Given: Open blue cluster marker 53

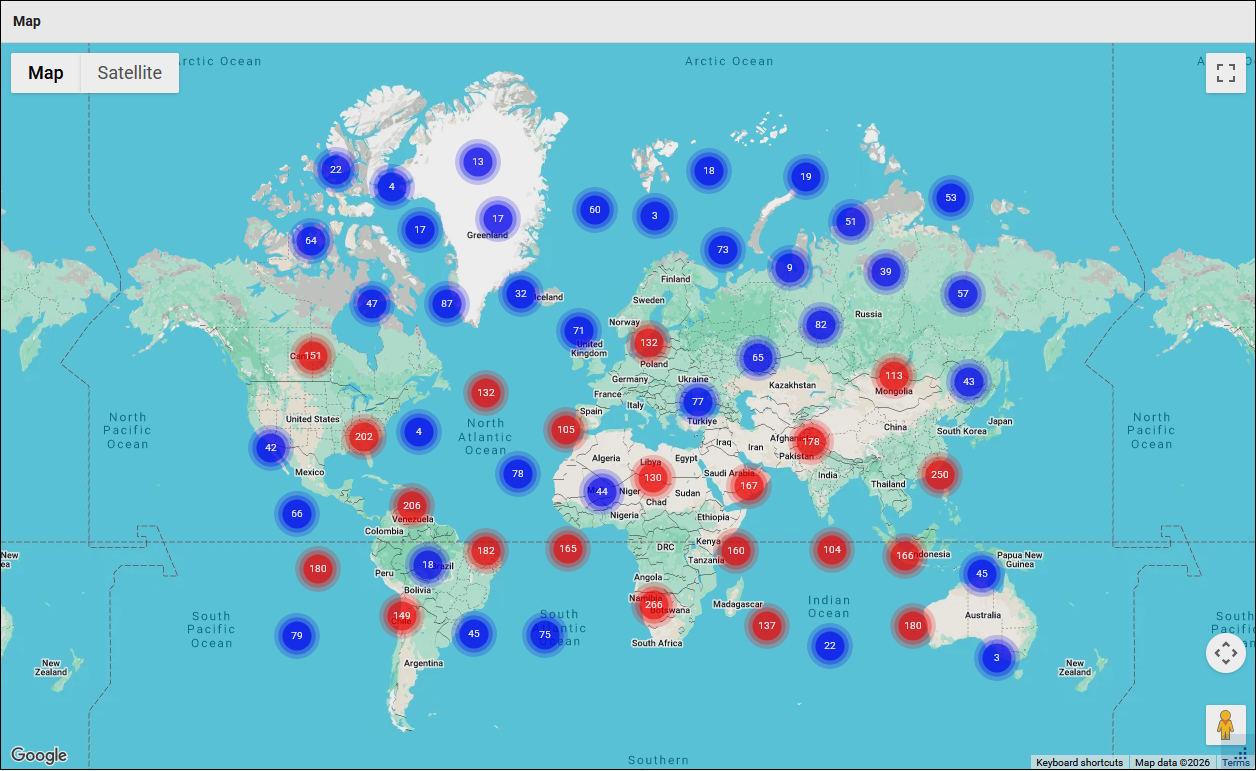Looking at the screenshot, I should tap(951, 198).
